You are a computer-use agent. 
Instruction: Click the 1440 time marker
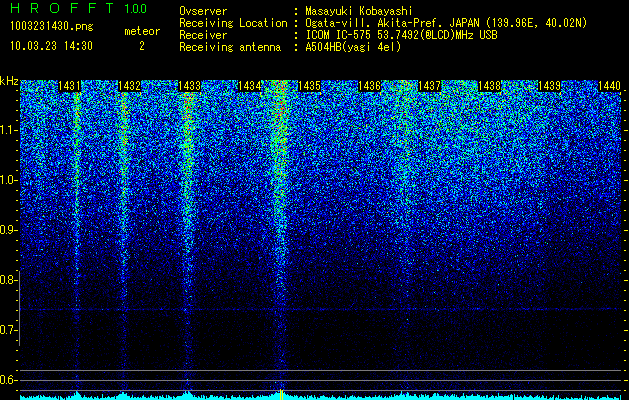tap(609, 86)
